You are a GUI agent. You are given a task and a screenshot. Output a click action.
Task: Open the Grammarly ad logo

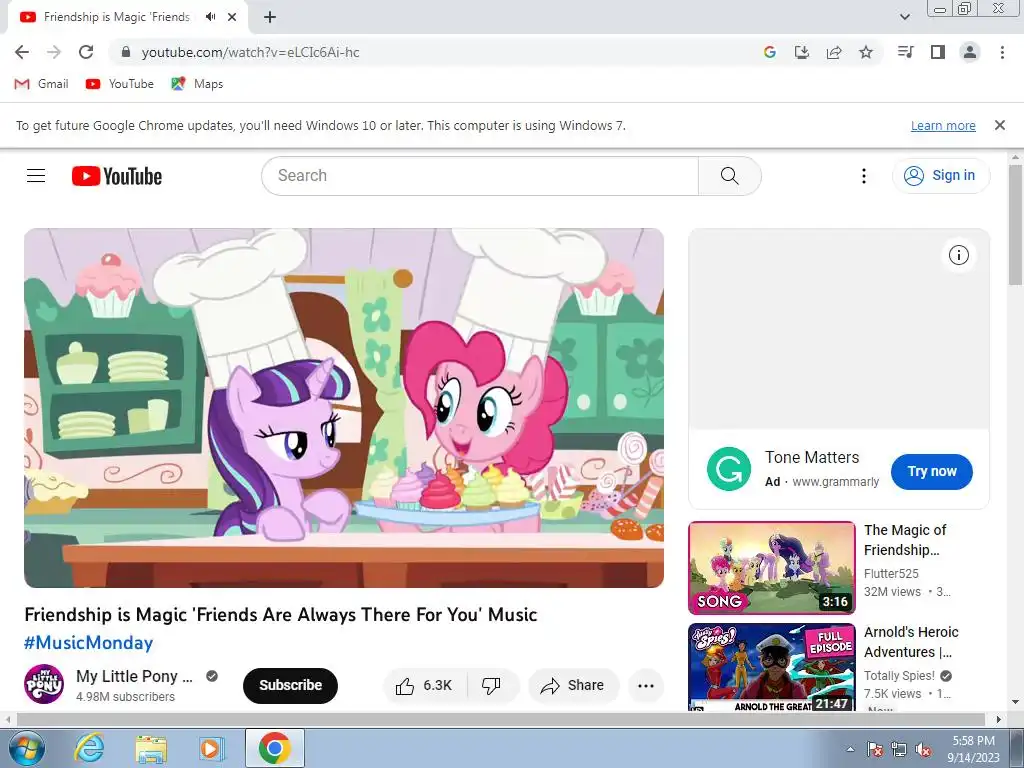728,469
